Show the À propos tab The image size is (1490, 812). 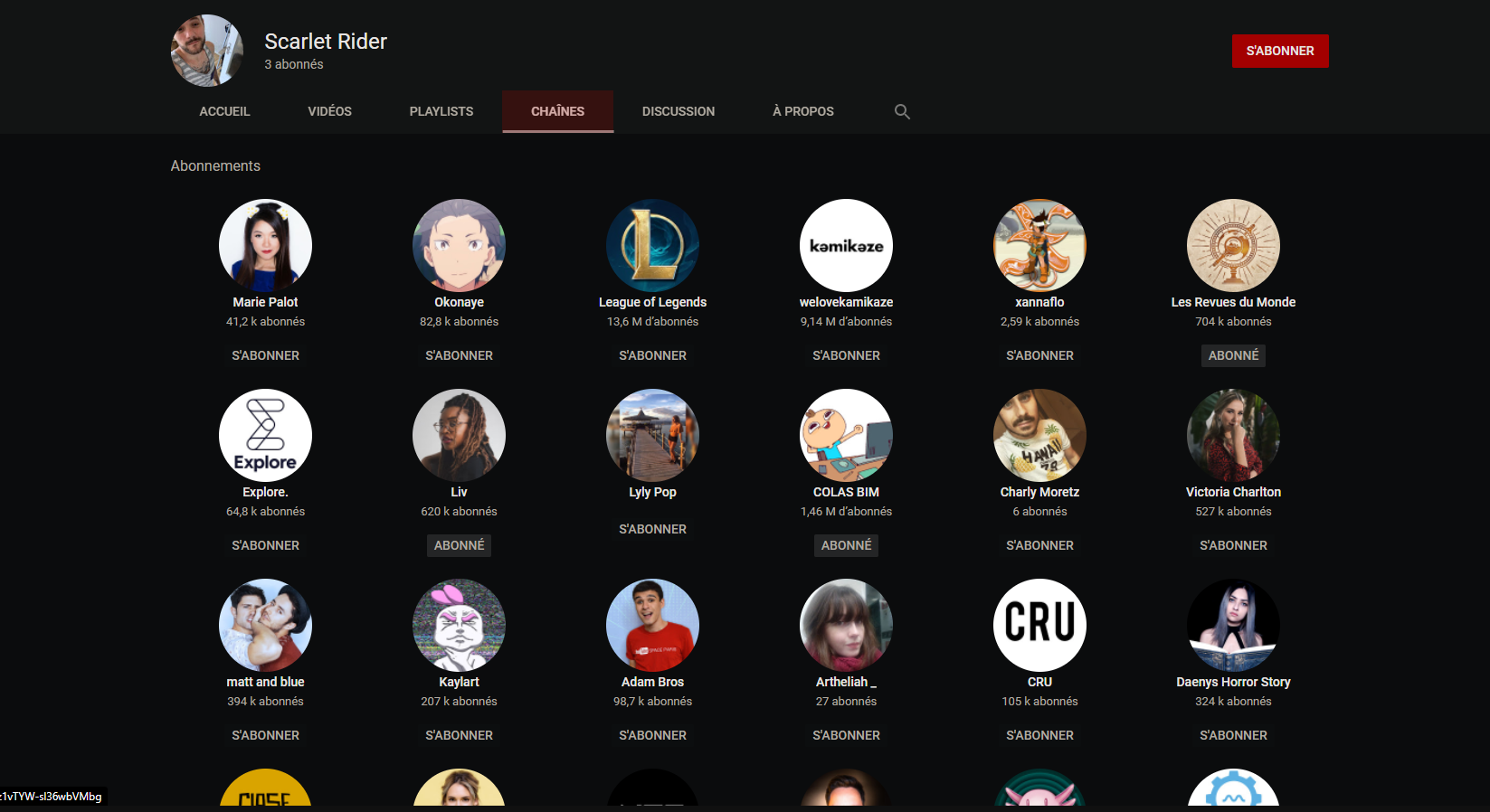tap(803, 111)
